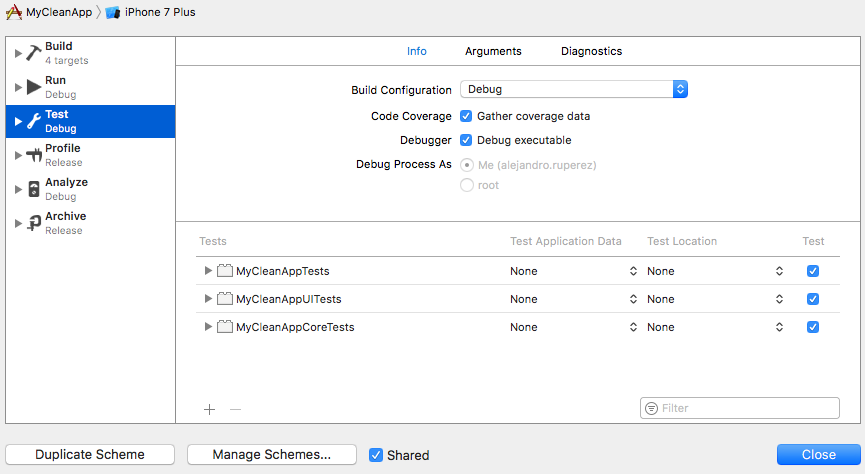Click the Test wrench icon
865x474 pixels.
point(34,121)
